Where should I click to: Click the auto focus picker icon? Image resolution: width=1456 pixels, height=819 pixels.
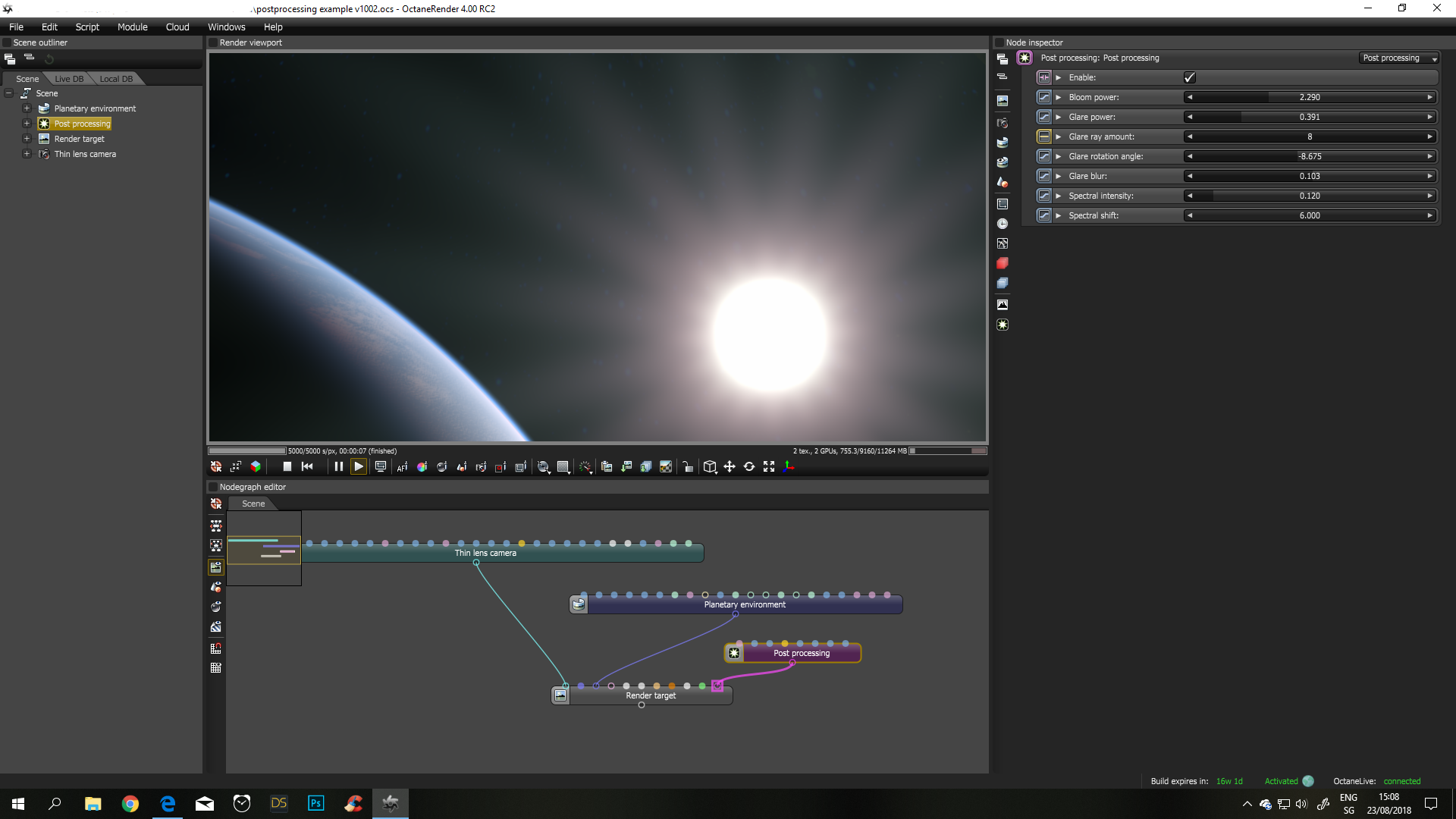(x=402, y=467)
